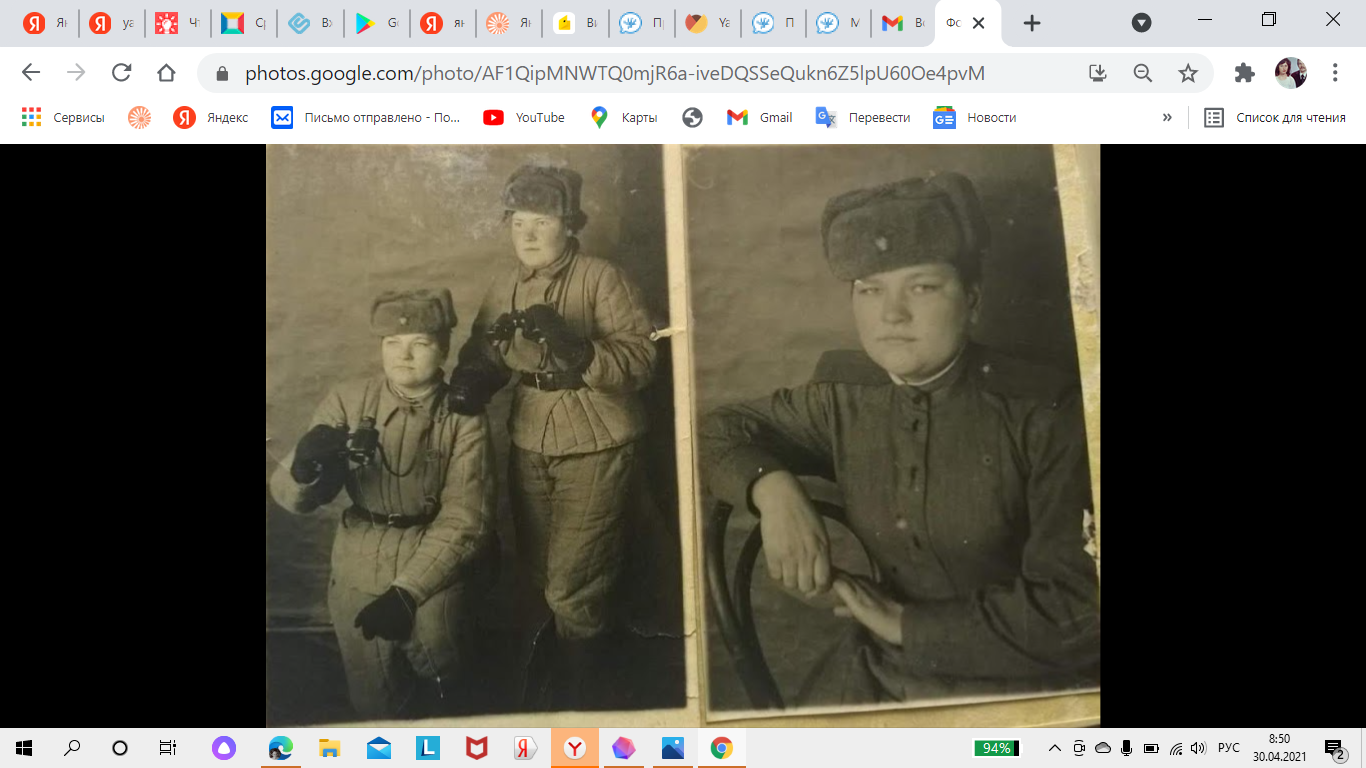
Task: Open the tab search dropdown arrow
Action: pyautogui.click(x=1141, y=23)
